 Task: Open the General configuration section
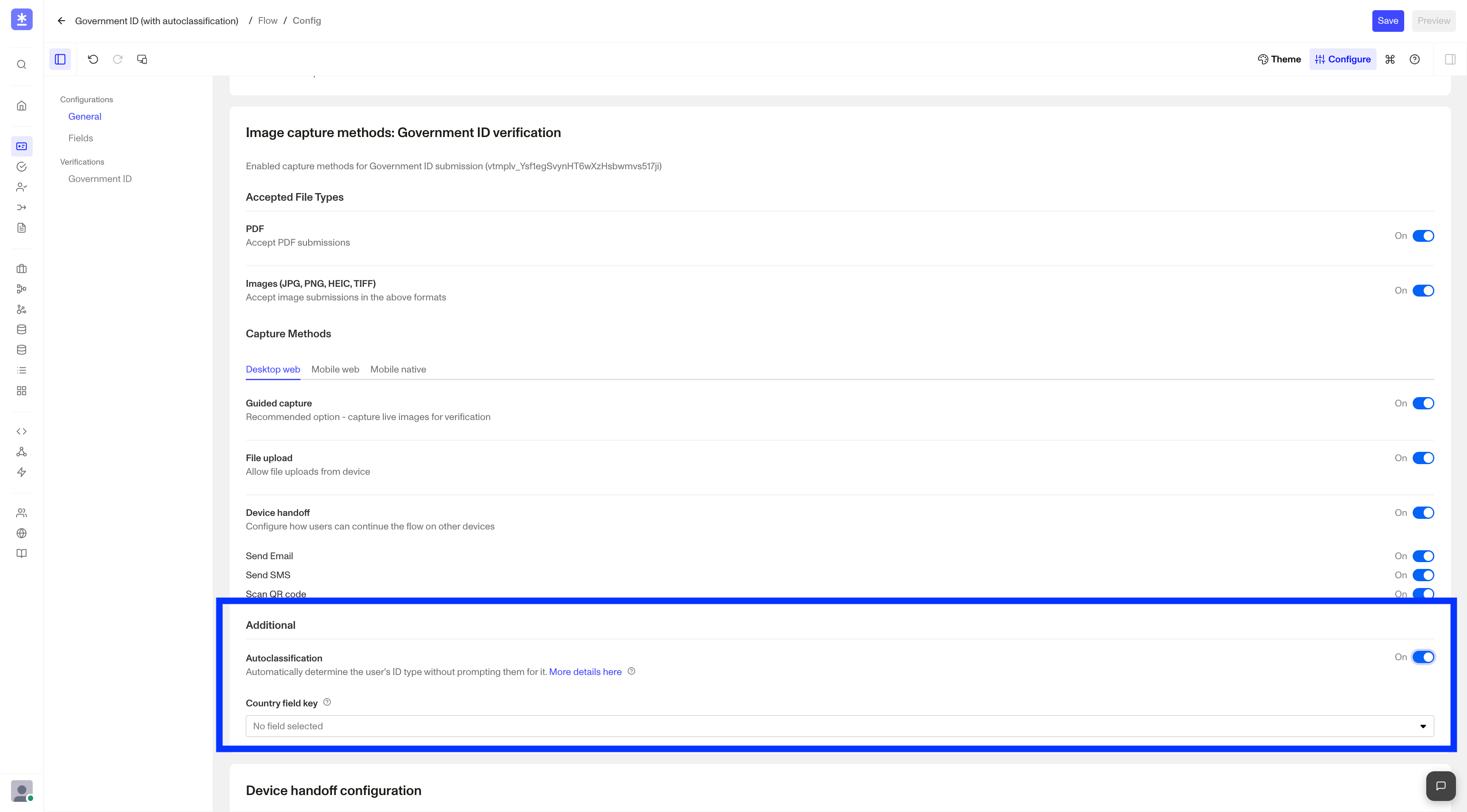(85, 117)
